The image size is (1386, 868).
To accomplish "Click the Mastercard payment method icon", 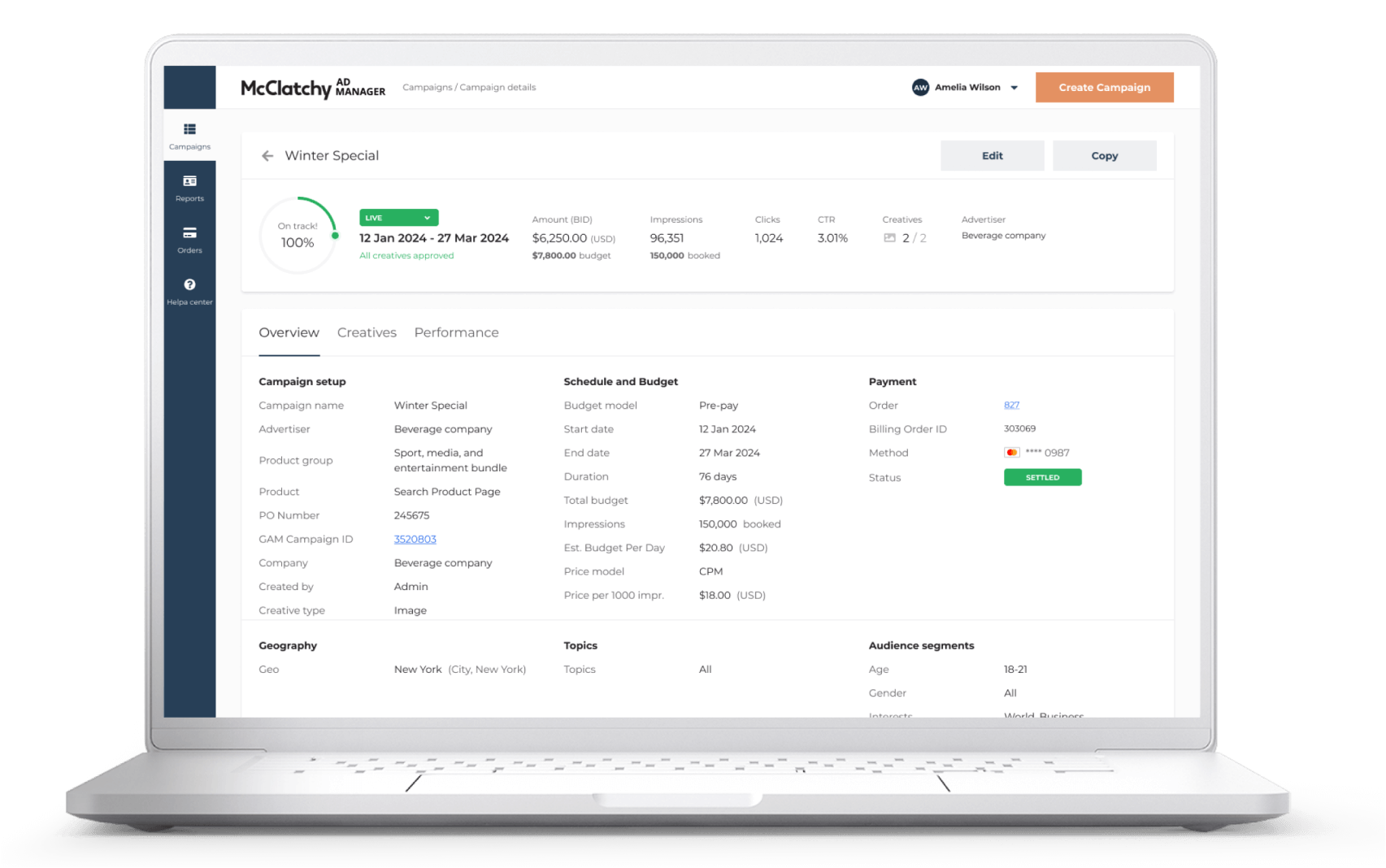I will [1011, 453].
